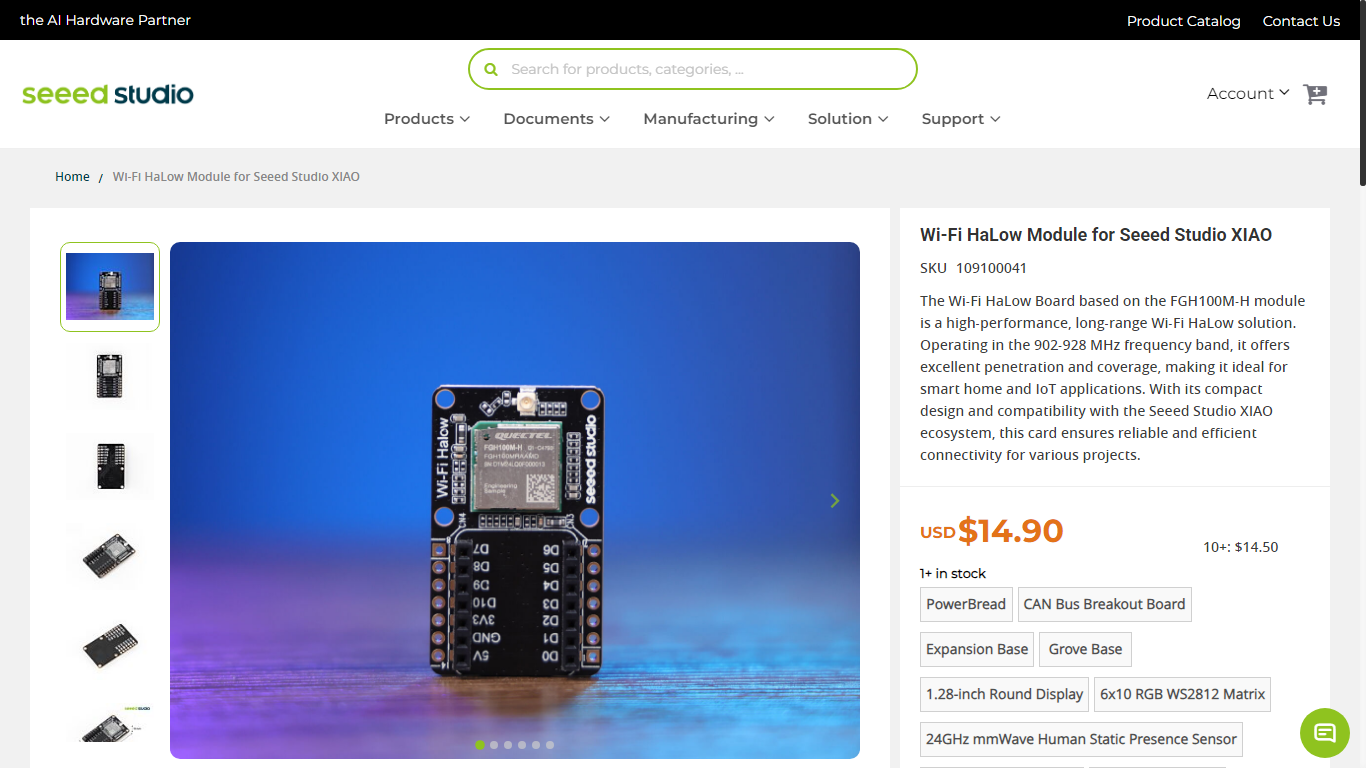Go to next product image arrow
This screenshot has height=768, width=1366.
[x=835, y=500]
